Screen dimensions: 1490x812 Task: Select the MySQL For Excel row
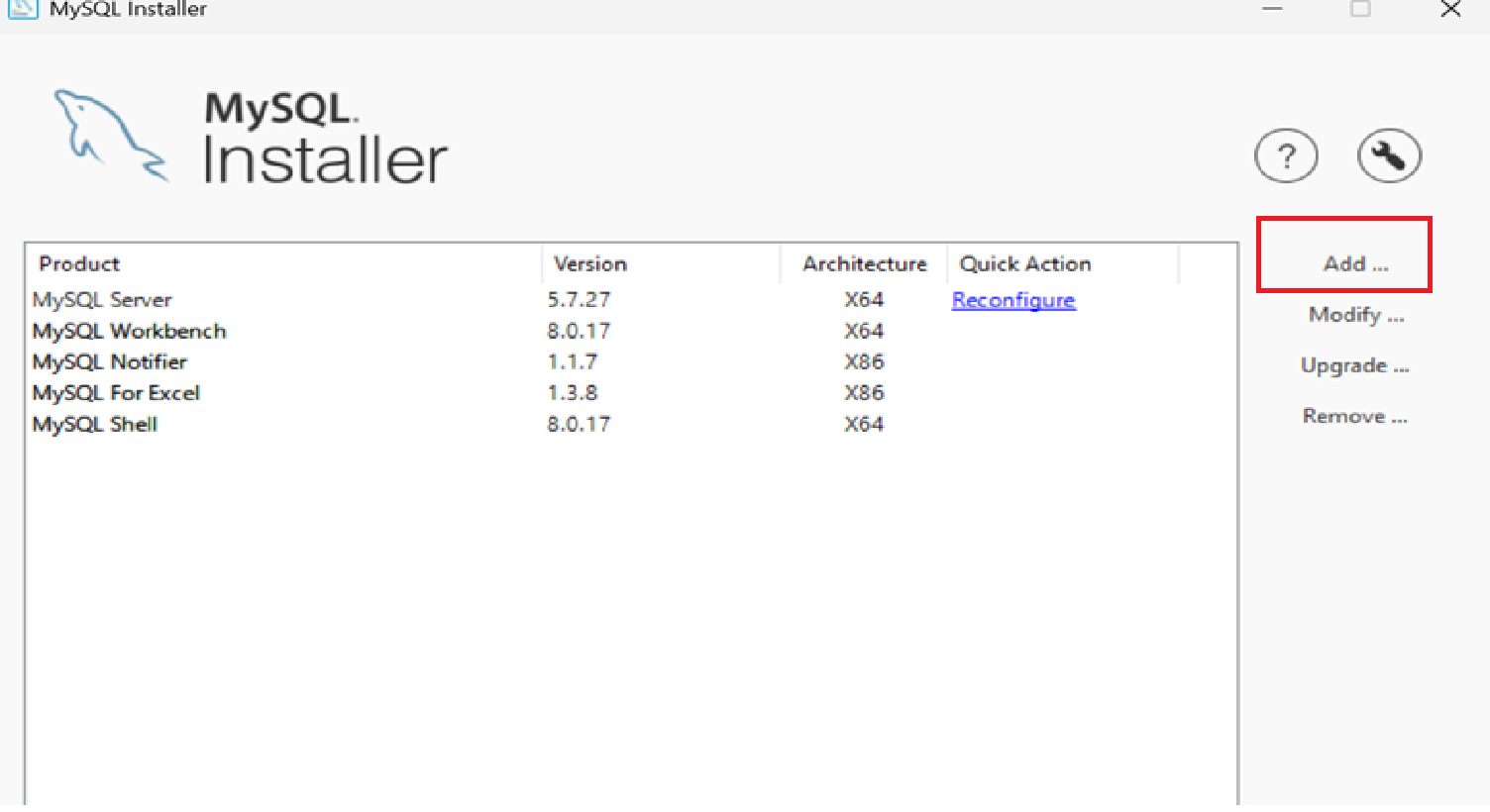click(x=631, y=393)
